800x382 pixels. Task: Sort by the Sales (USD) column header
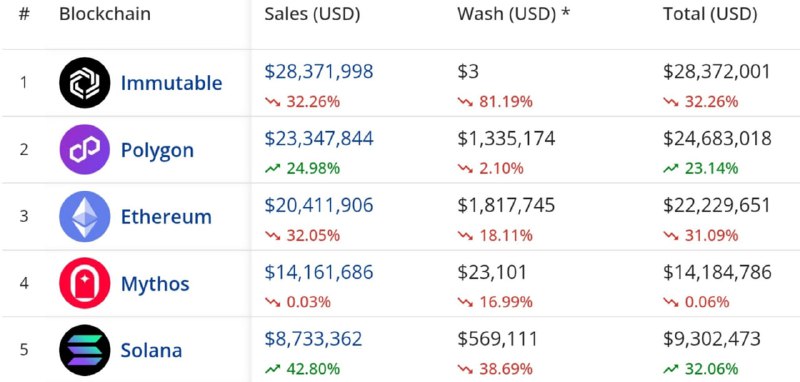(x=312, y=14)
